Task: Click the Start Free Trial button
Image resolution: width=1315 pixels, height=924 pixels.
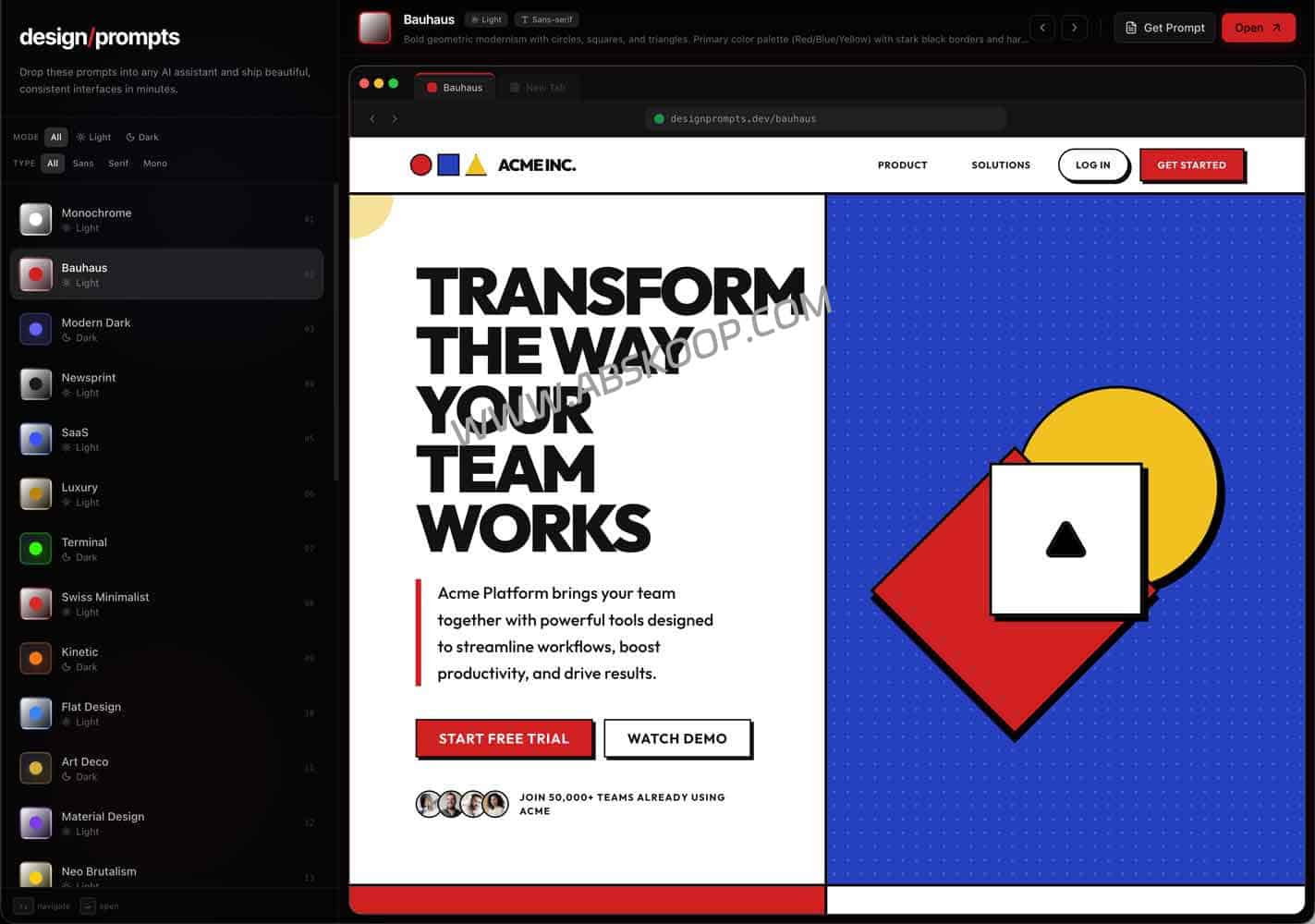Action: point(504,738)
